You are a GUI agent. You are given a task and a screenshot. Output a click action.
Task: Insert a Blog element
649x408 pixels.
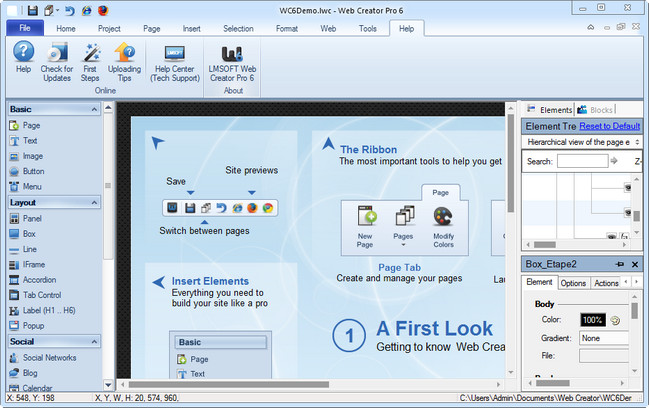point(24,373)
